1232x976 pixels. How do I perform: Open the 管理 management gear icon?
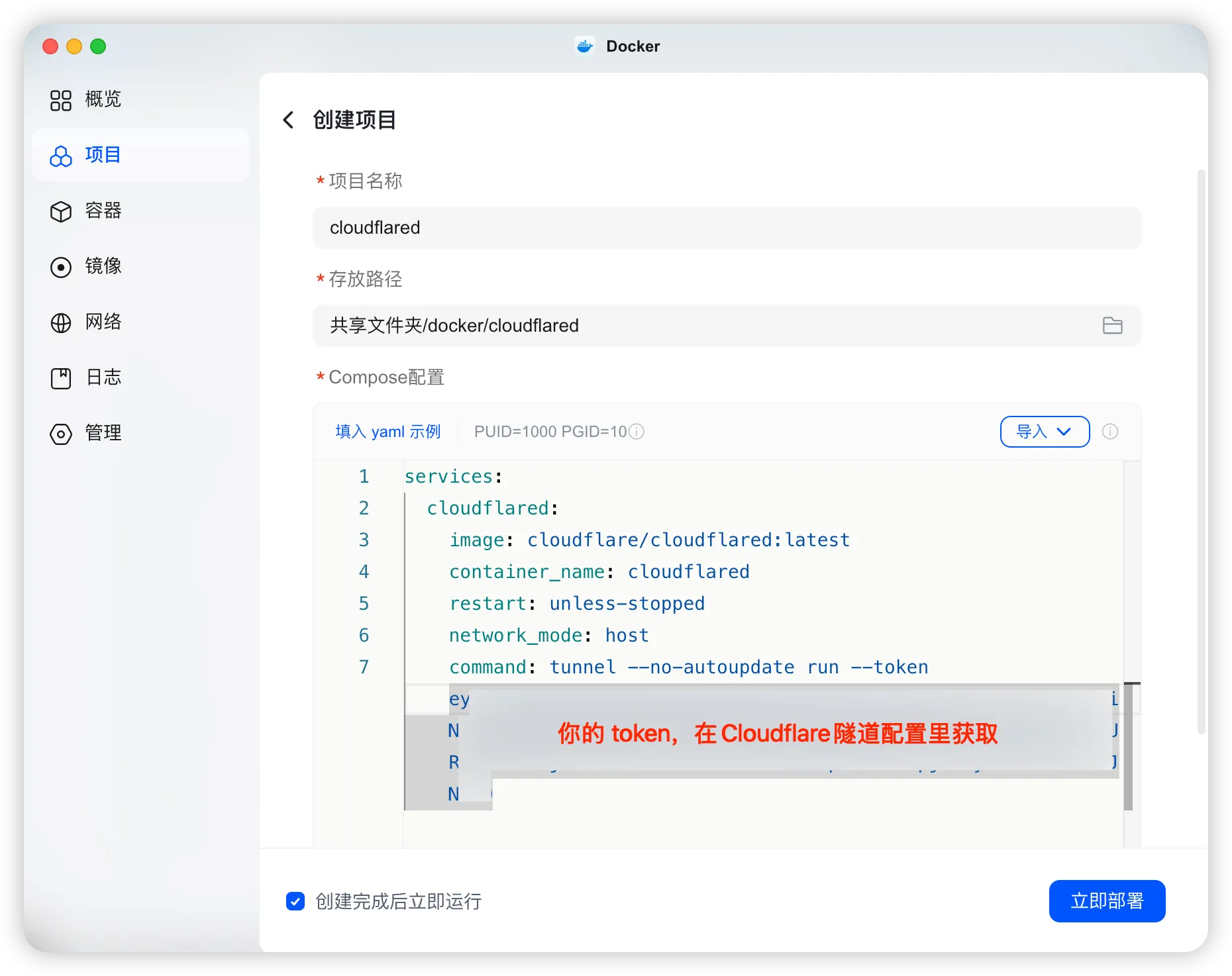click(x=61, y=434)
